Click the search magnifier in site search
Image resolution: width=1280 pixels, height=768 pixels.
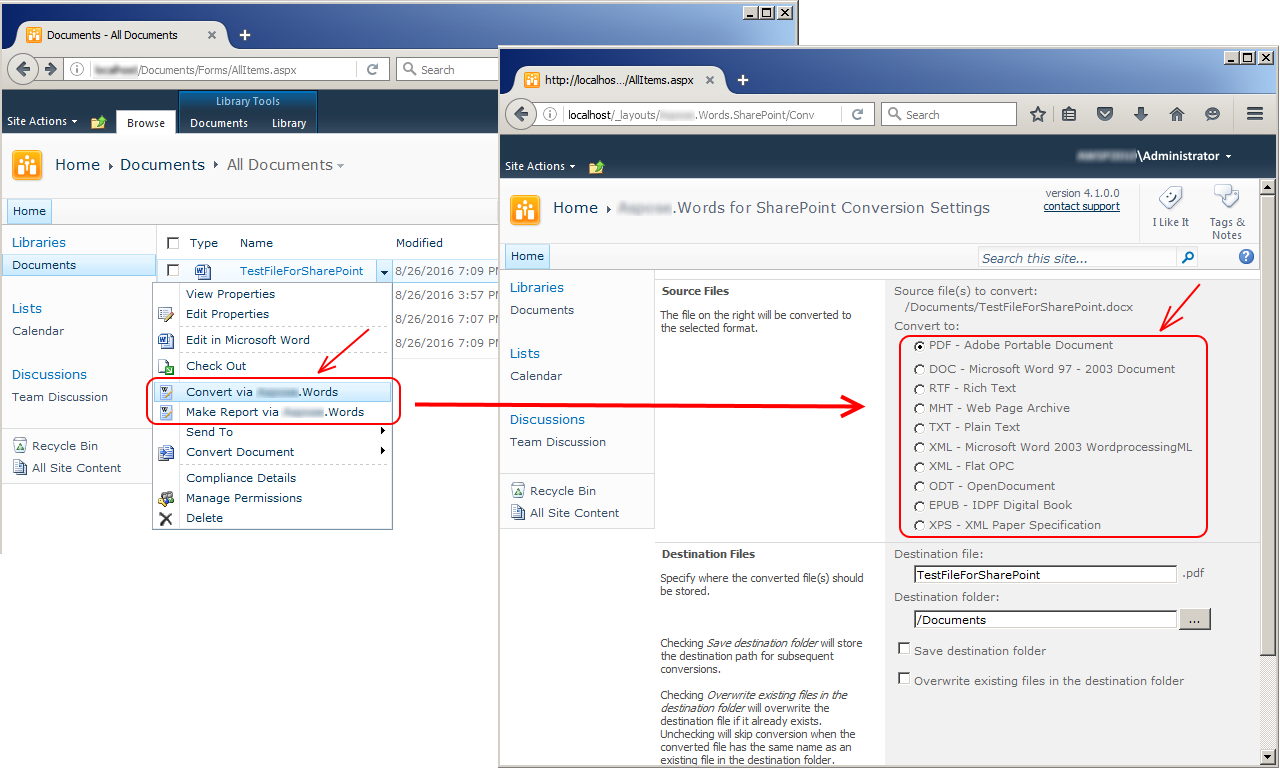click(1187, 258)
